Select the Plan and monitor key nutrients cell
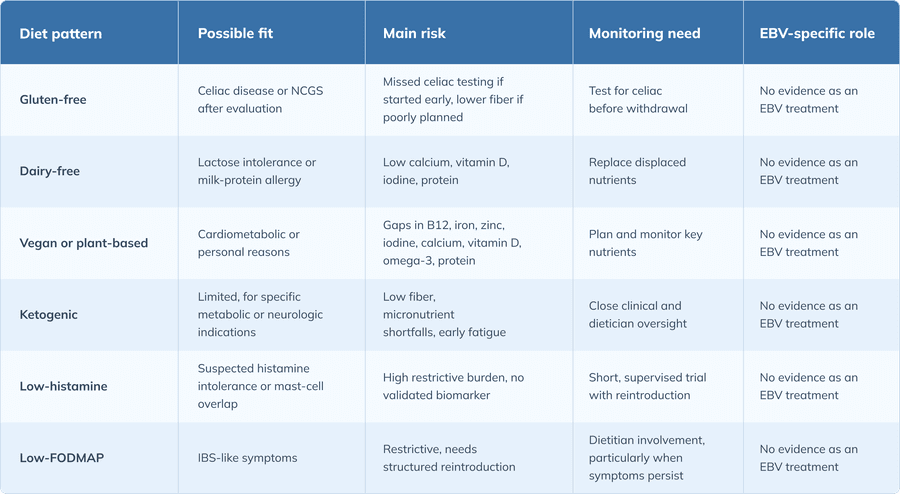 coord(646,243)
